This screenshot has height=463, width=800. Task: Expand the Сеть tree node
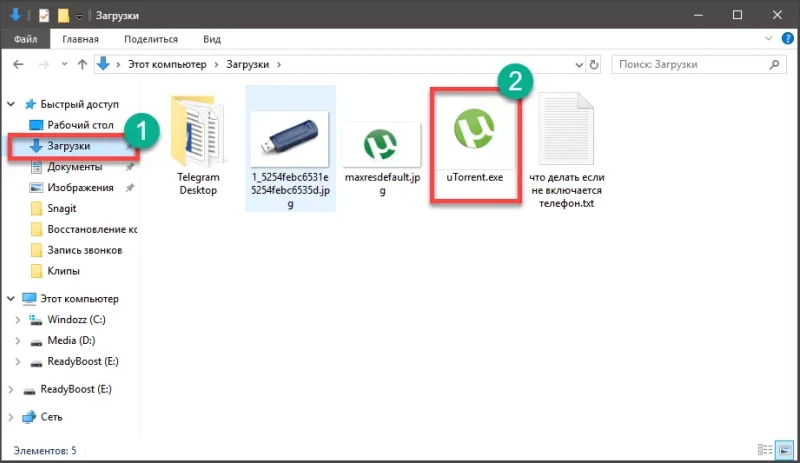pyautogui.click(x=10, y=416)
